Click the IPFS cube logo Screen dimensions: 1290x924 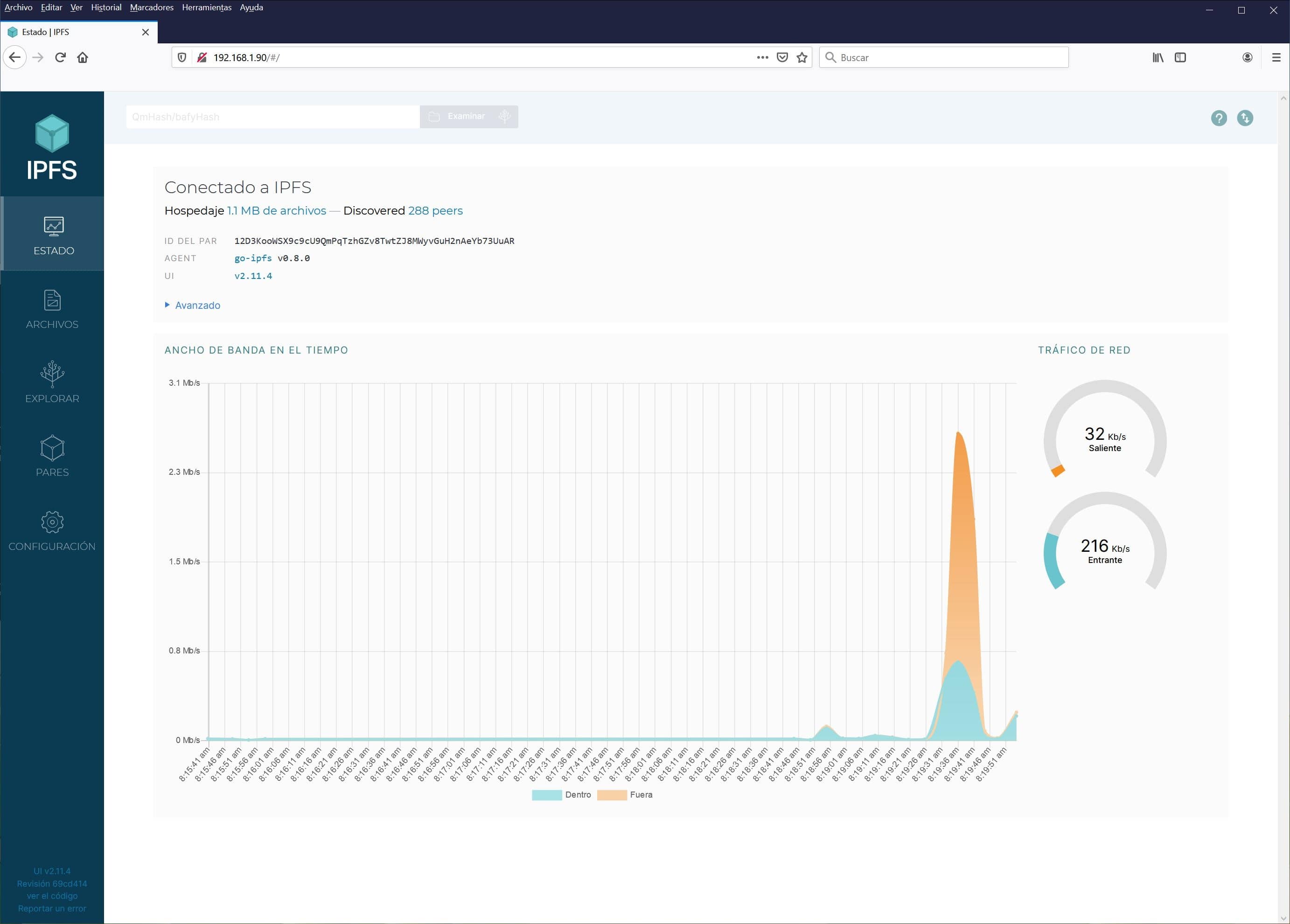tap(52, 133)
